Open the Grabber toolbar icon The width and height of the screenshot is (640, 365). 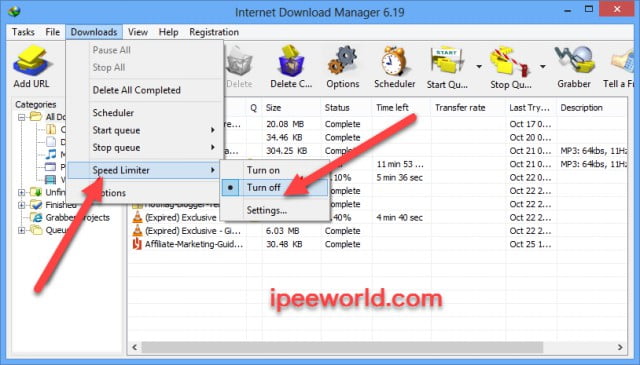tap(574, 60)
